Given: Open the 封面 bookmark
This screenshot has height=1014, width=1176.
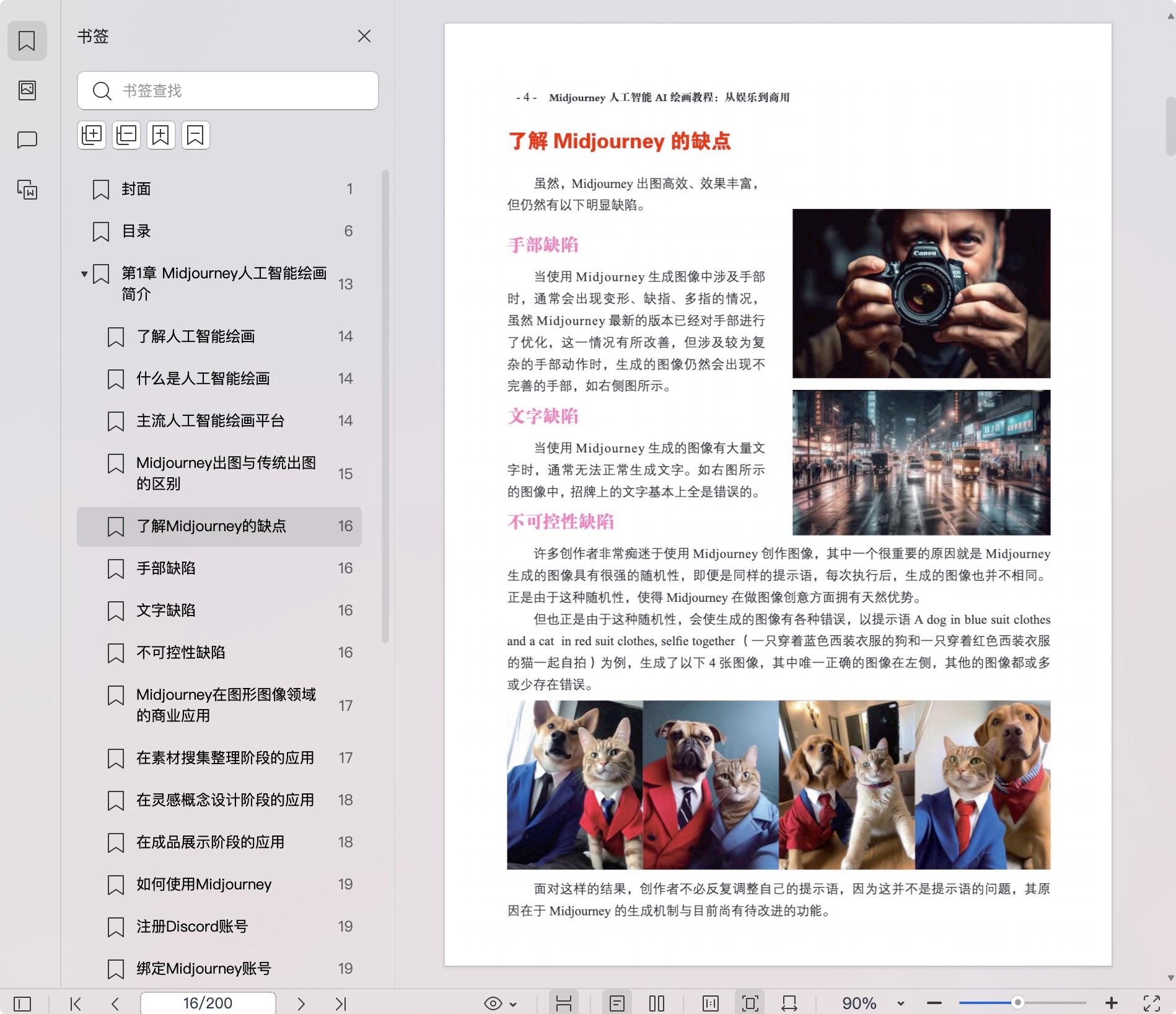Looking at the screenshot, I should pos(219,189).
